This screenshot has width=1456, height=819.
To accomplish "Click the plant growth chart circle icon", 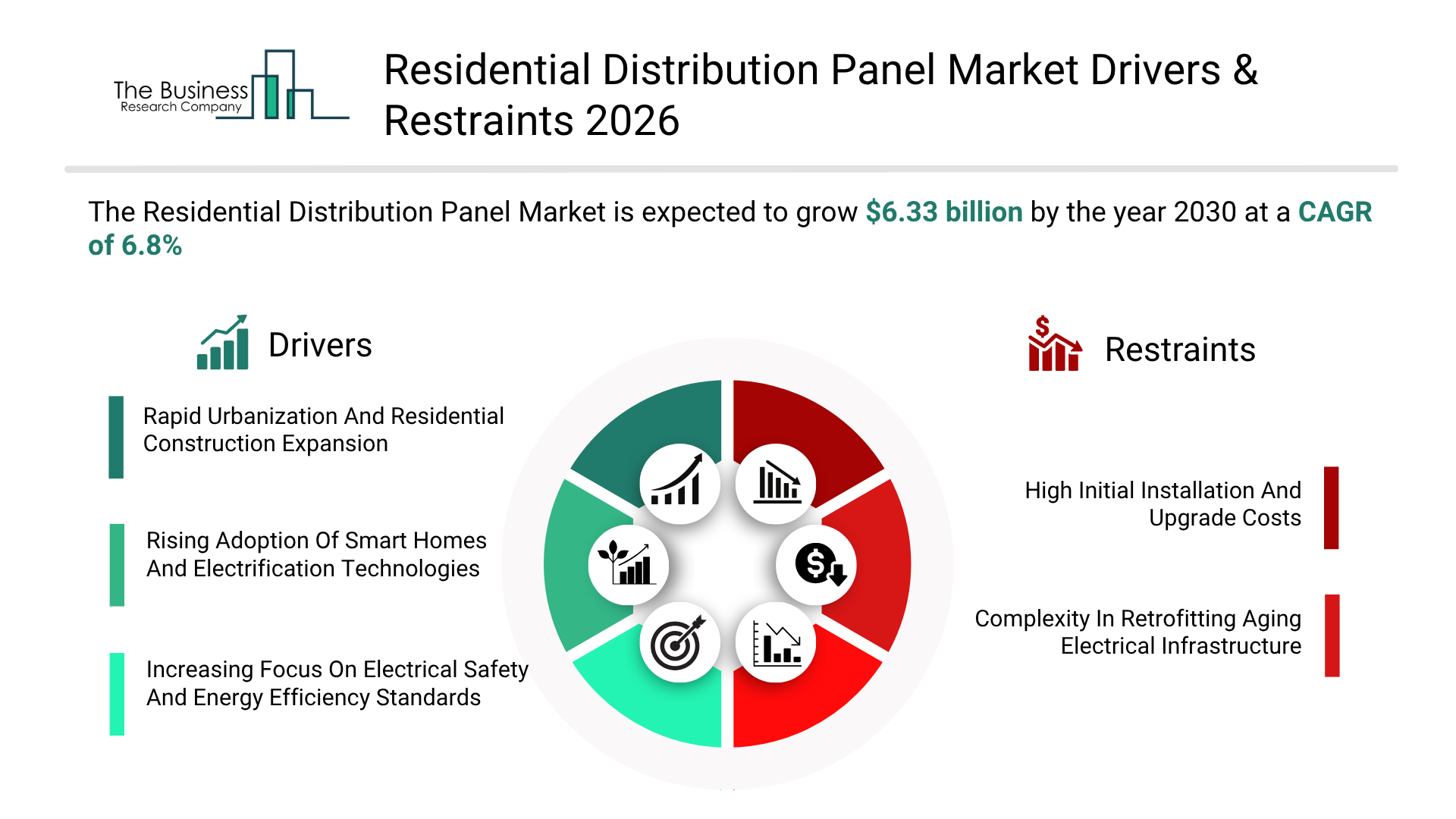I will pos(628,565).
